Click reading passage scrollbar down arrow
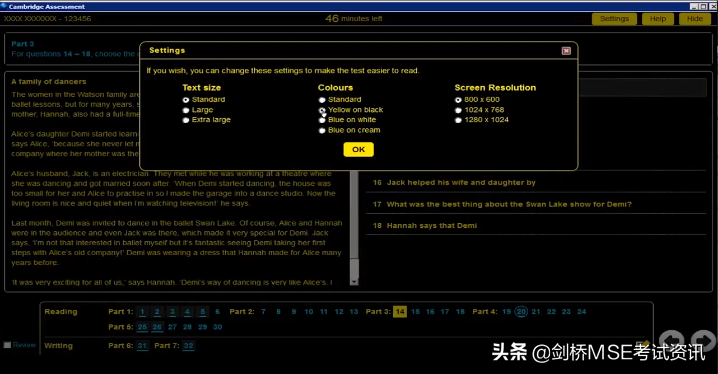This screenshot has height=374, width=718. pyautogui.click(x=354, y=281)
